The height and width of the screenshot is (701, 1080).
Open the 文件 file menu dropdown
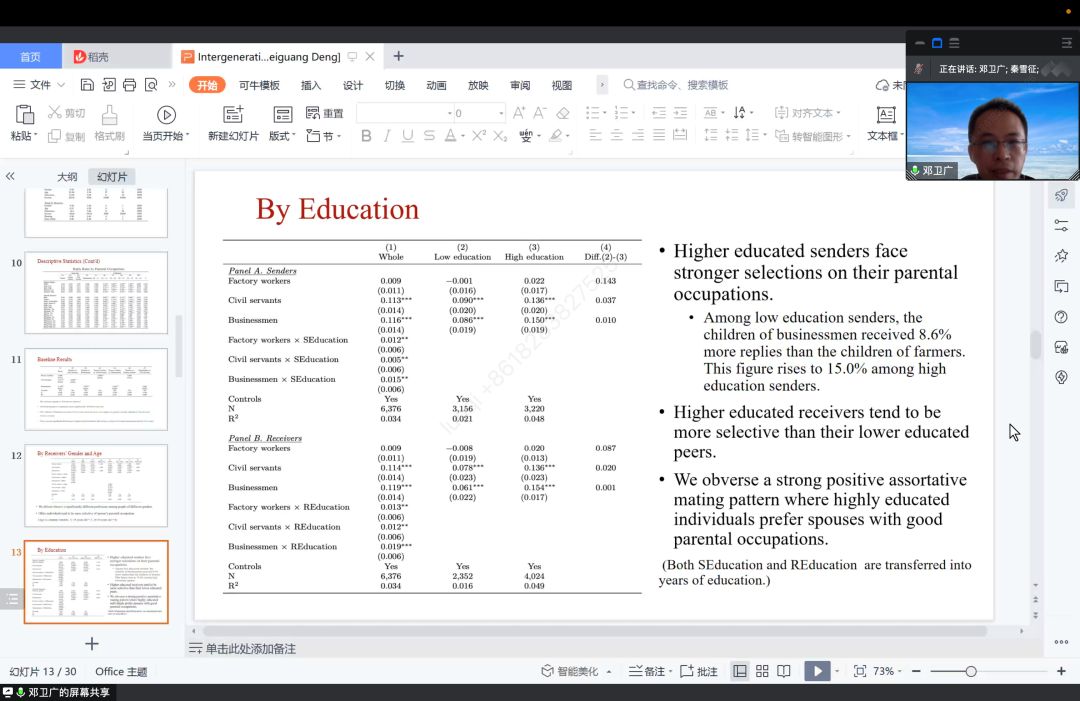(40, 85)
